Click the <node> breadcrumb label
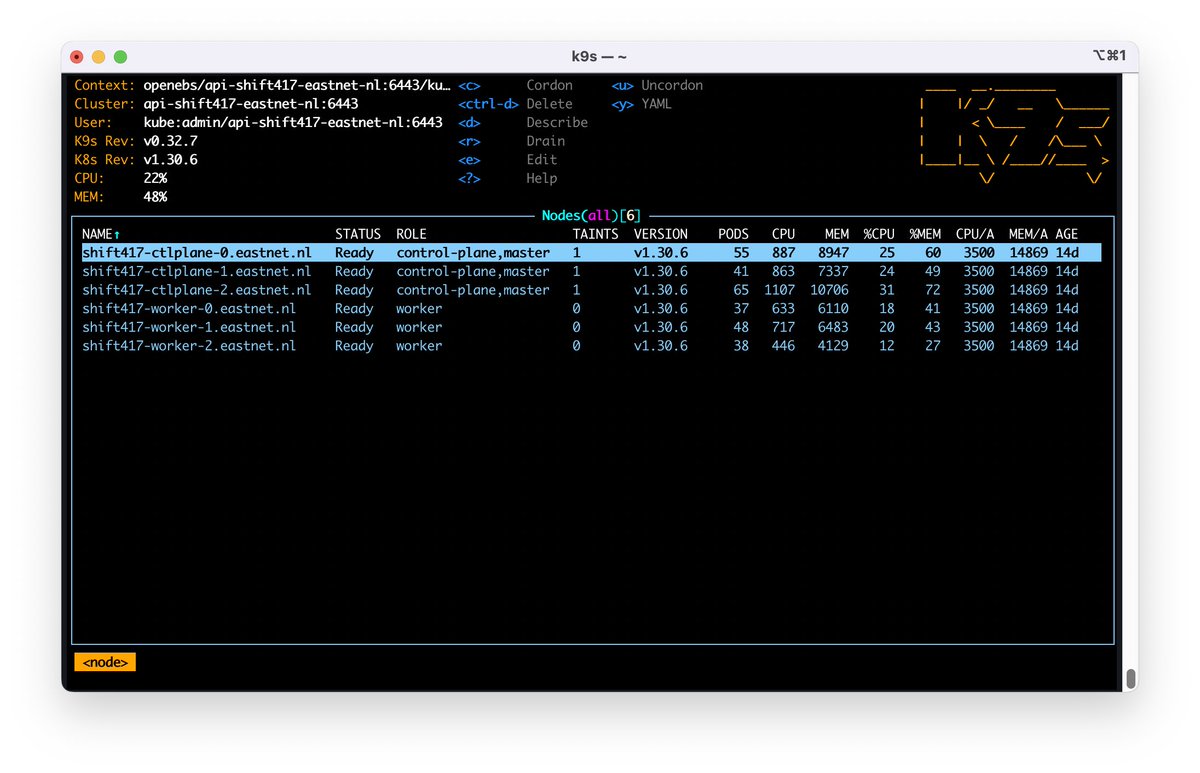 105,662
